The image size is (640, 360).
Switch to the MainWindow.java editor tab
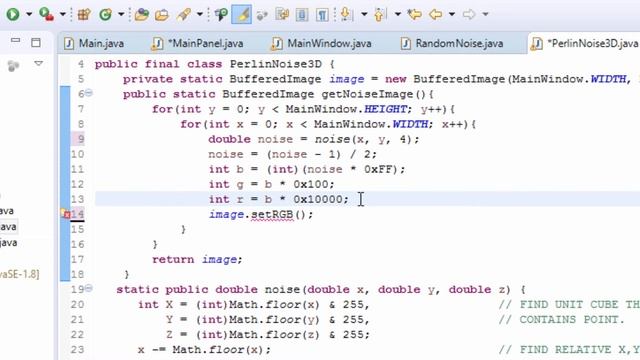point(322,43)
